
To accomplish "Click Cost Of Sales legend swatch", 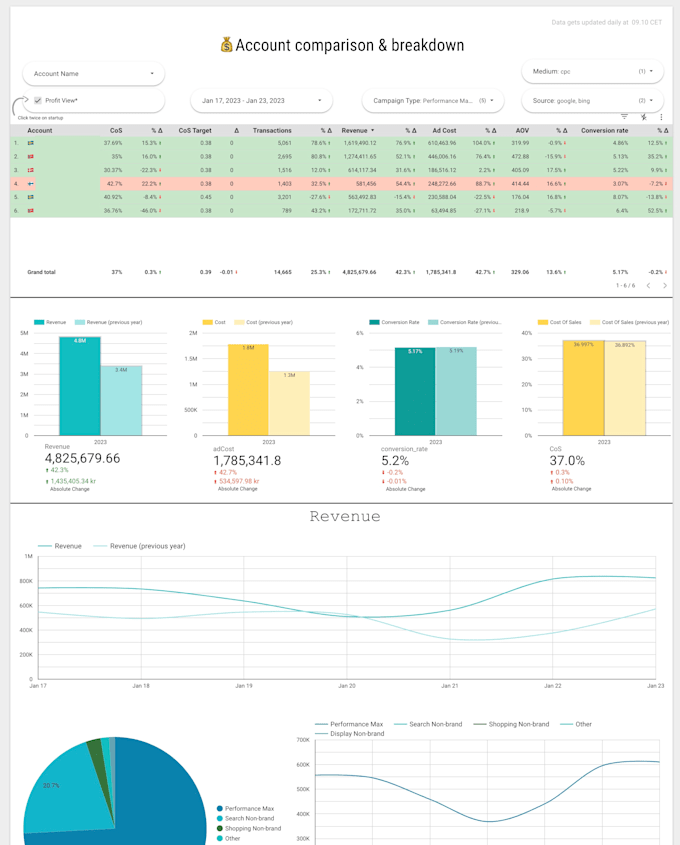I will tap(543, 322).
